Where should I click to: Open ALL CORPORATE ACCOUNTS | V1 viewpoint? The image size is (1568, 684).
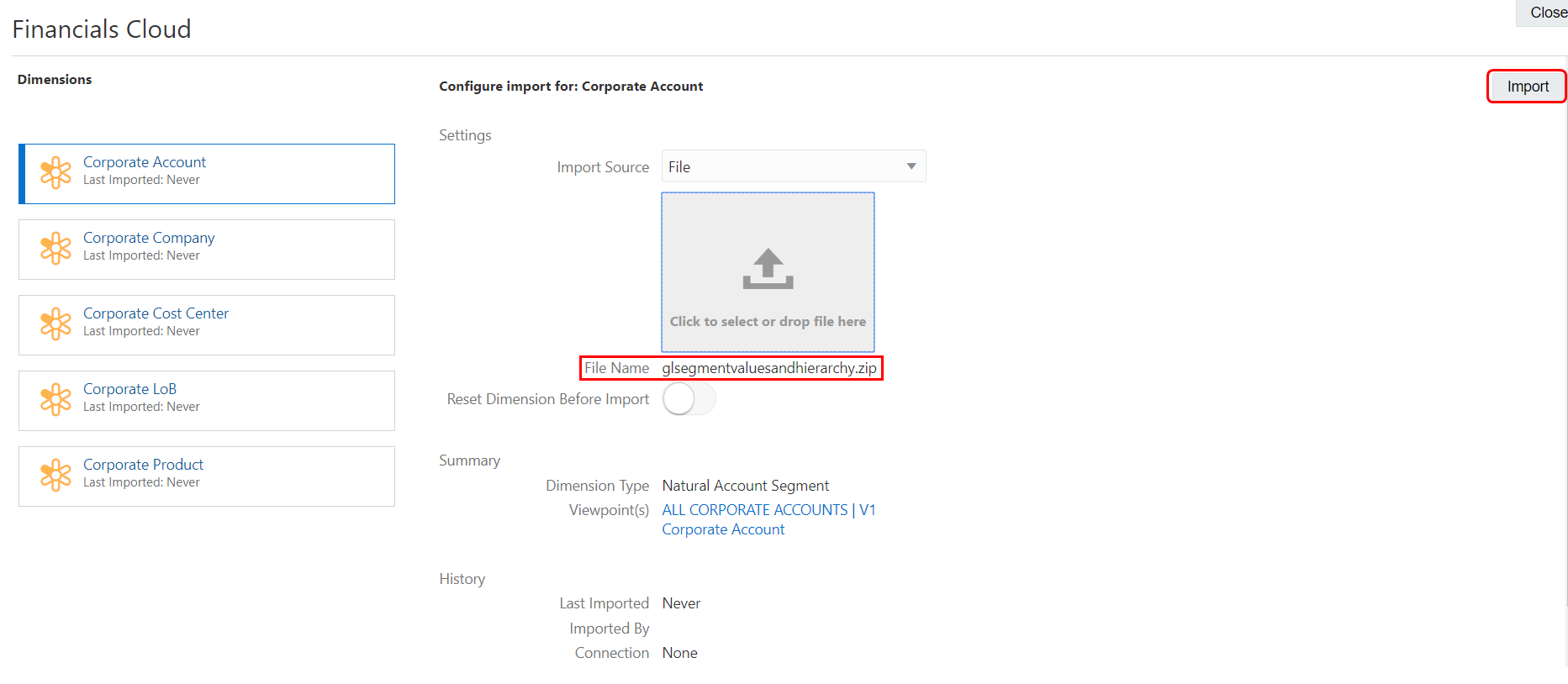tap(768, 510)
